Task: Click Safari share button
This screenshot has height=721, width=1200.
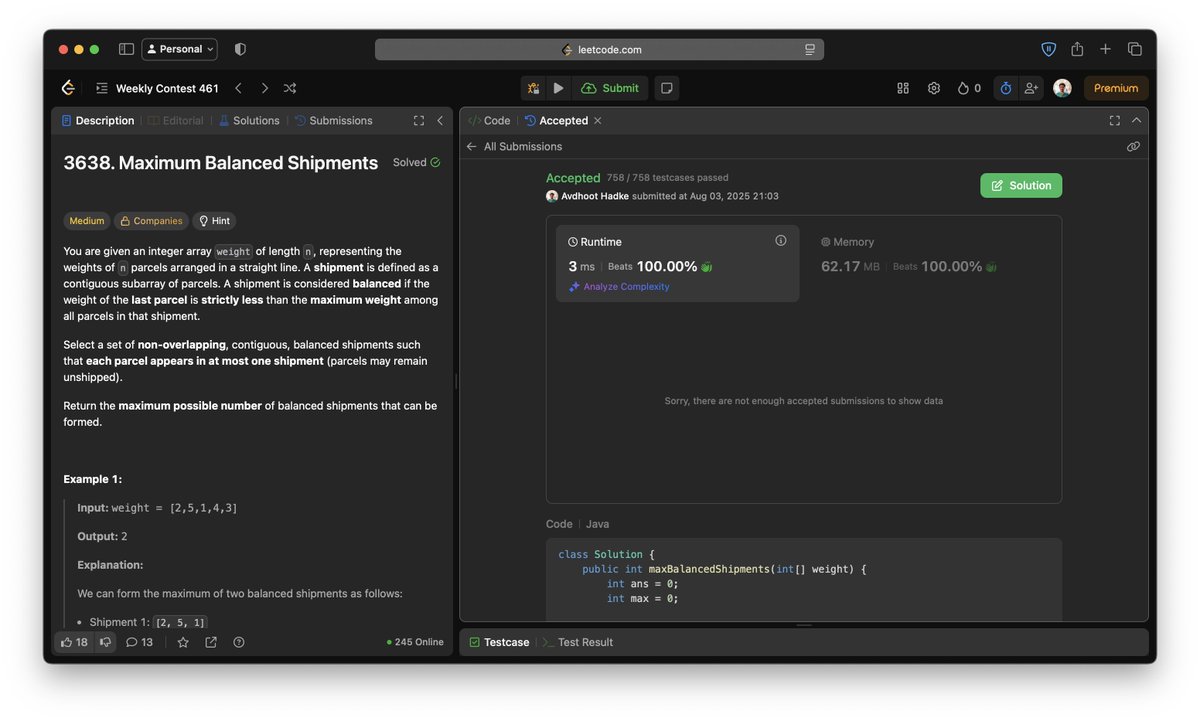Action: (x=1077, y=48)
